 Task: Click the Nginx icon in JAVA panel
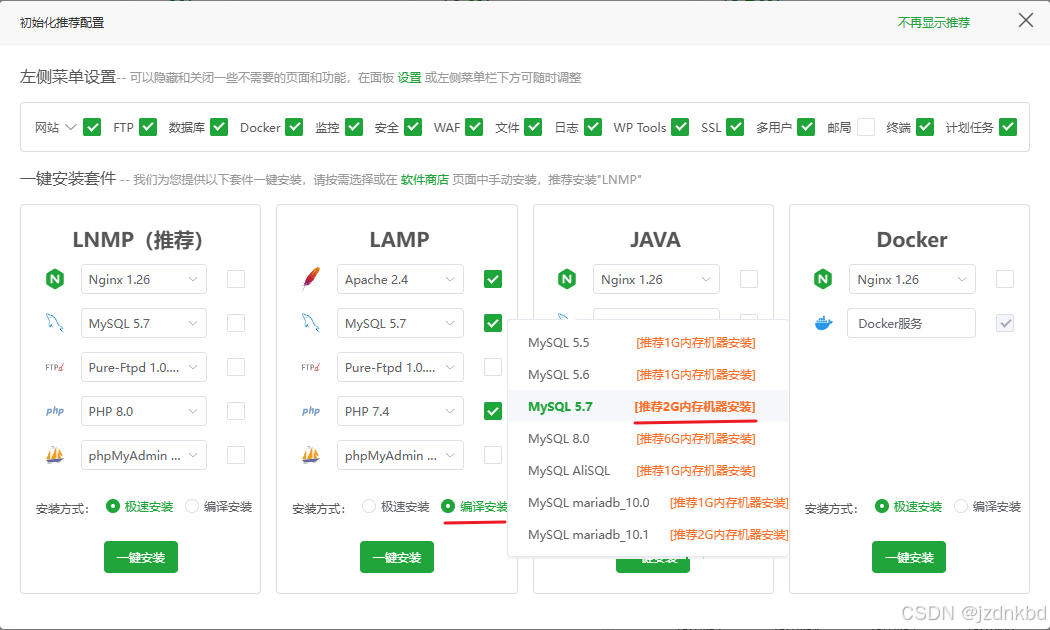(567, 279)
